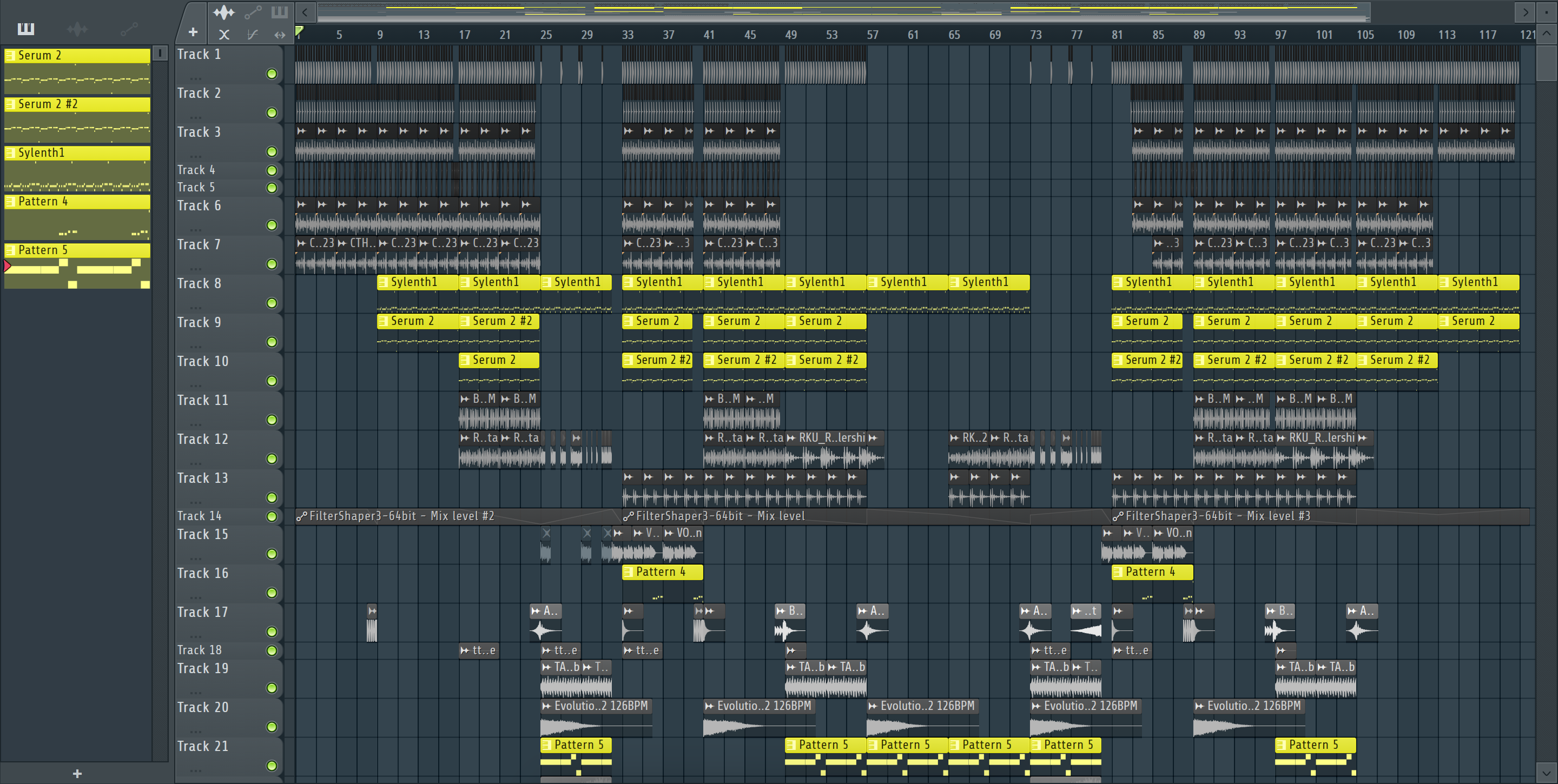Click the left arrow beside song overview
The image size is (1558, 784).
pos(306,12)
